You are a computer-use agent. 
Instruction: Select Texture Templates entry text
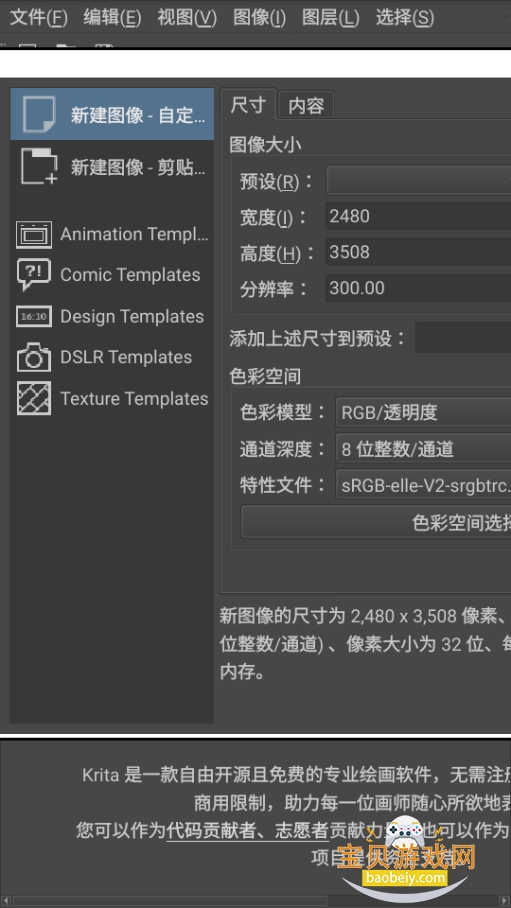[x=134, y=398]
